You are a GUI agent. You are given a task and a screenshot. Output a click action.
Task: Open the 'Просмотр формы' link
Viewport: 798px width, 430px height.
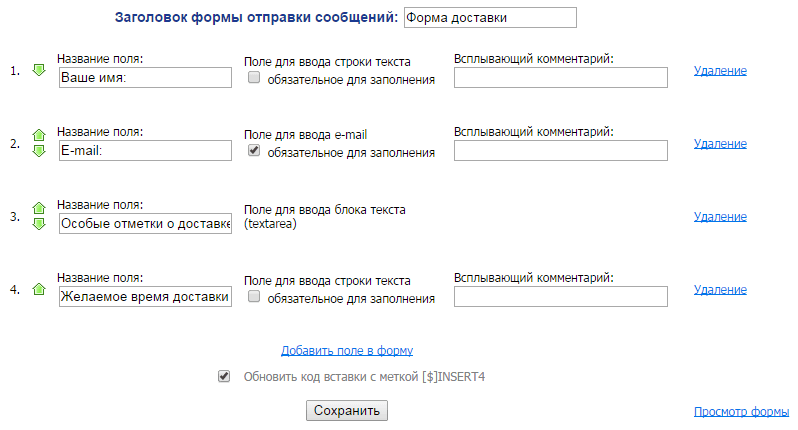(x=741, y=412)
